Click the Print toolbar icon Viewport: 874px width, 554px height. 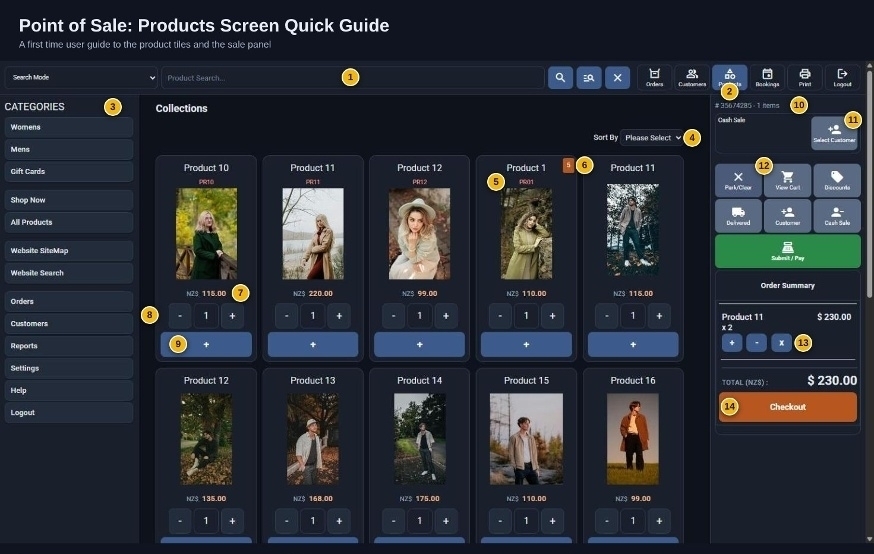(x=805, y=77)
